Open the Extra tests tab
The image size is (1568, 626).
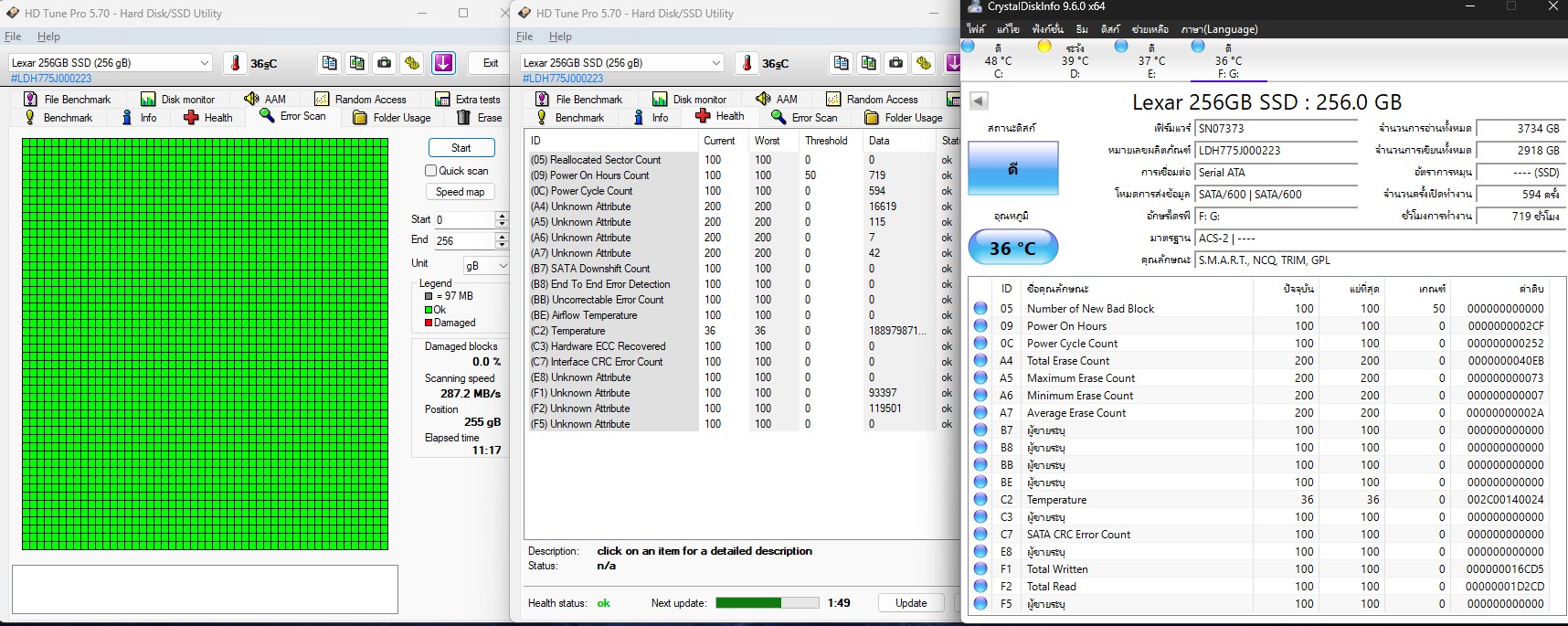click(468, 99)
